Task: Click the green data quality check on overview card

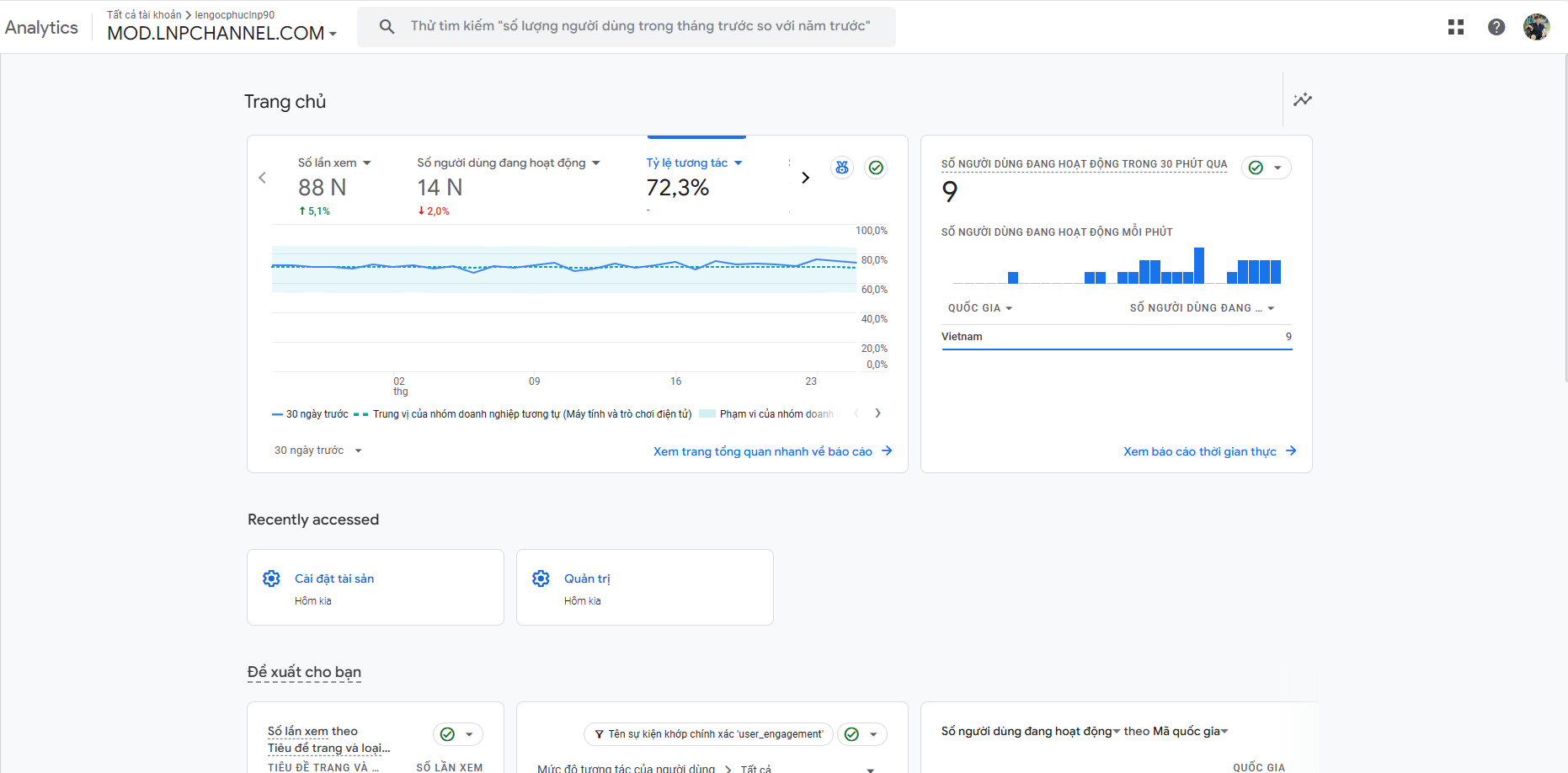Action: (876, 168)
